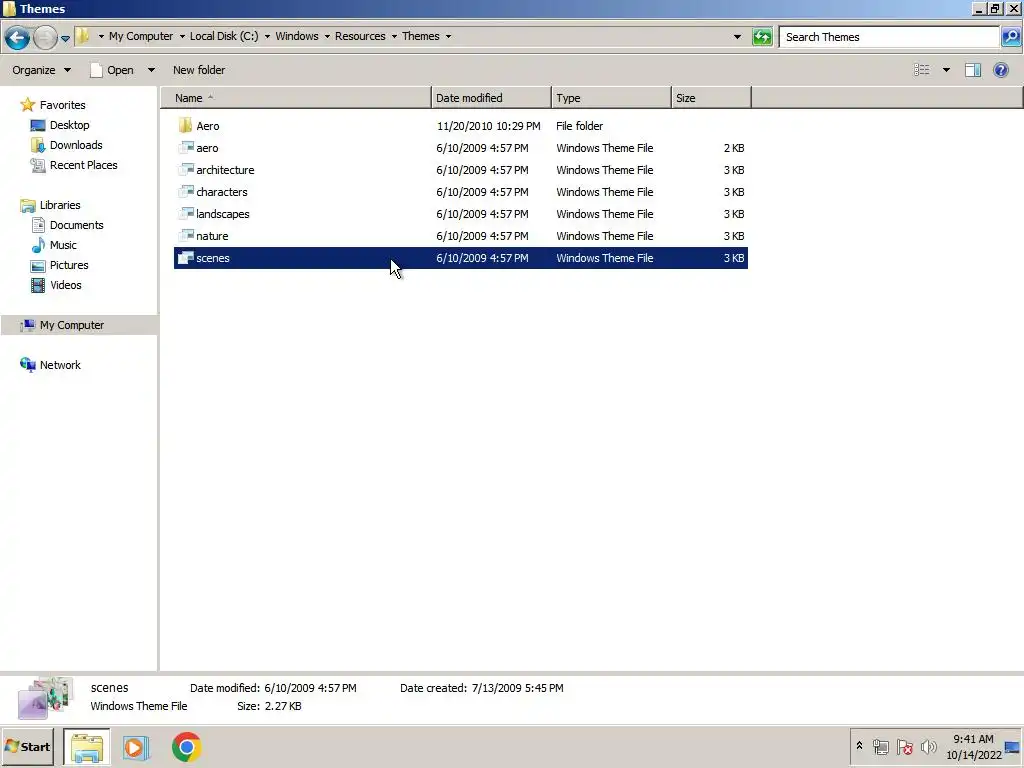Sort by the Date modified column
Screen dimensions: 1024x768
(x=491, y=98)
